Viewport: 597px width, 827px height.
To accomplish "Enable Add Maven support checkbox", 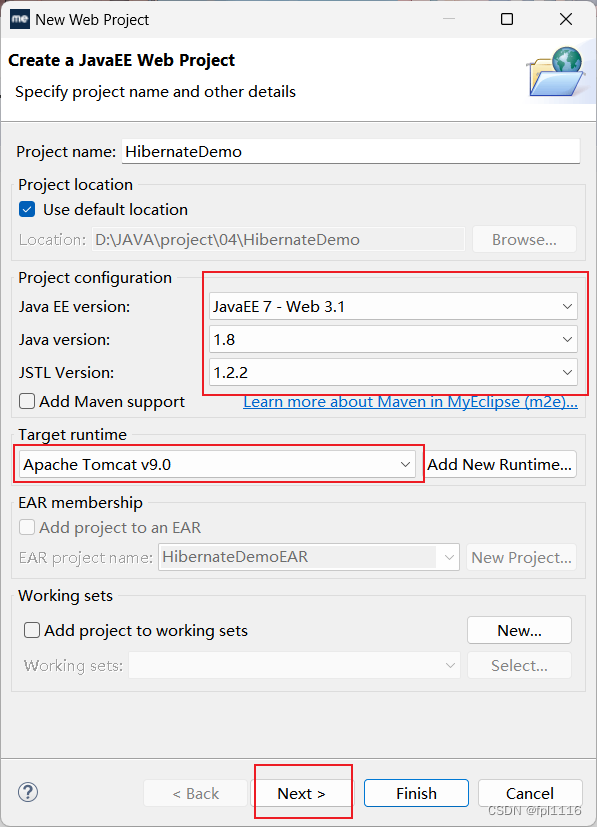I will tap(27, 401).
